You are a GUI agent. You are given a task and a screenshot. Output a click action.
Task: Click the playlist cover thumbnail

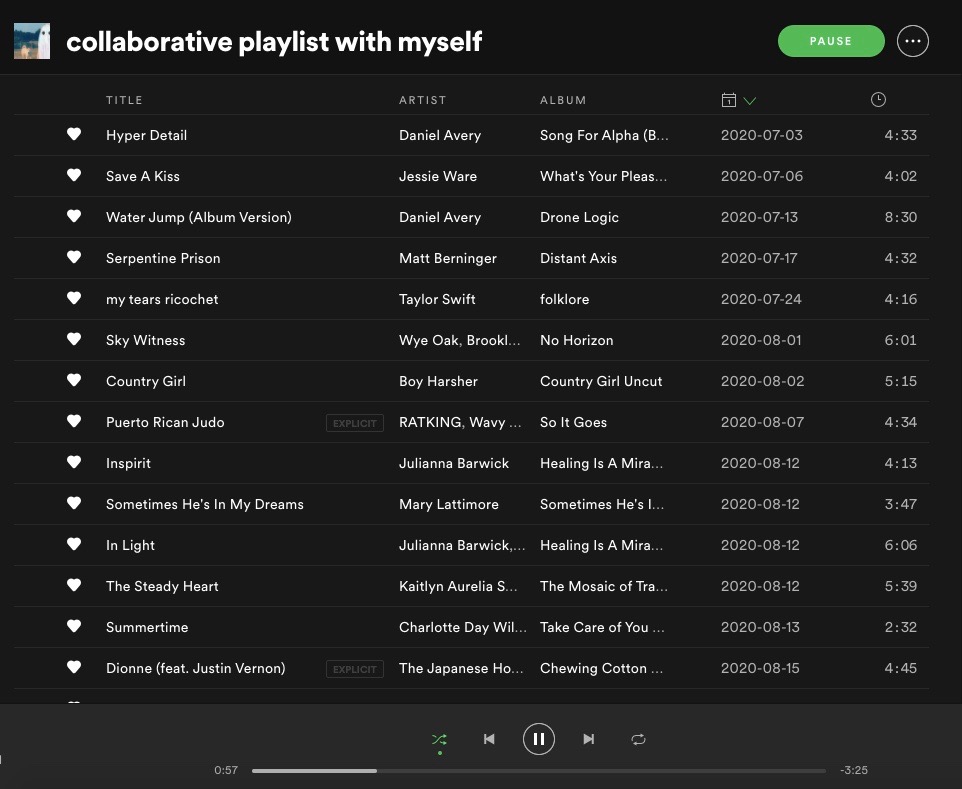[x=32, y=41]
